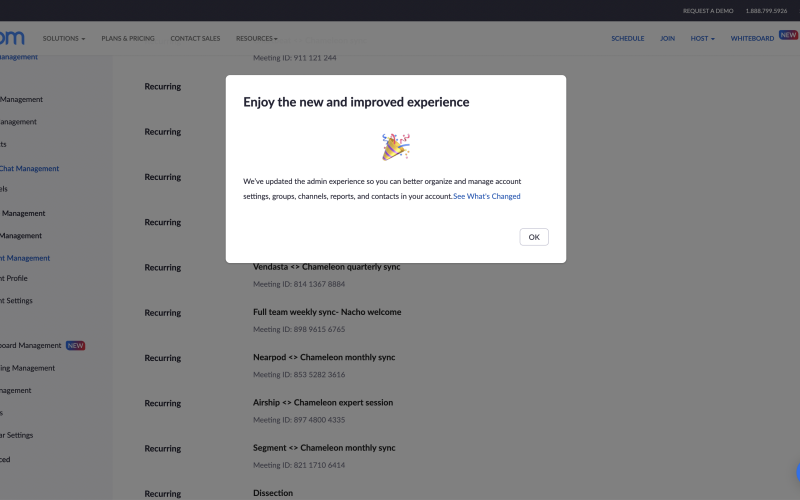Image resolution: width=800 pixels, height=500 pixels.
Task: Open Contact Sales page
Action: (195, 38)
